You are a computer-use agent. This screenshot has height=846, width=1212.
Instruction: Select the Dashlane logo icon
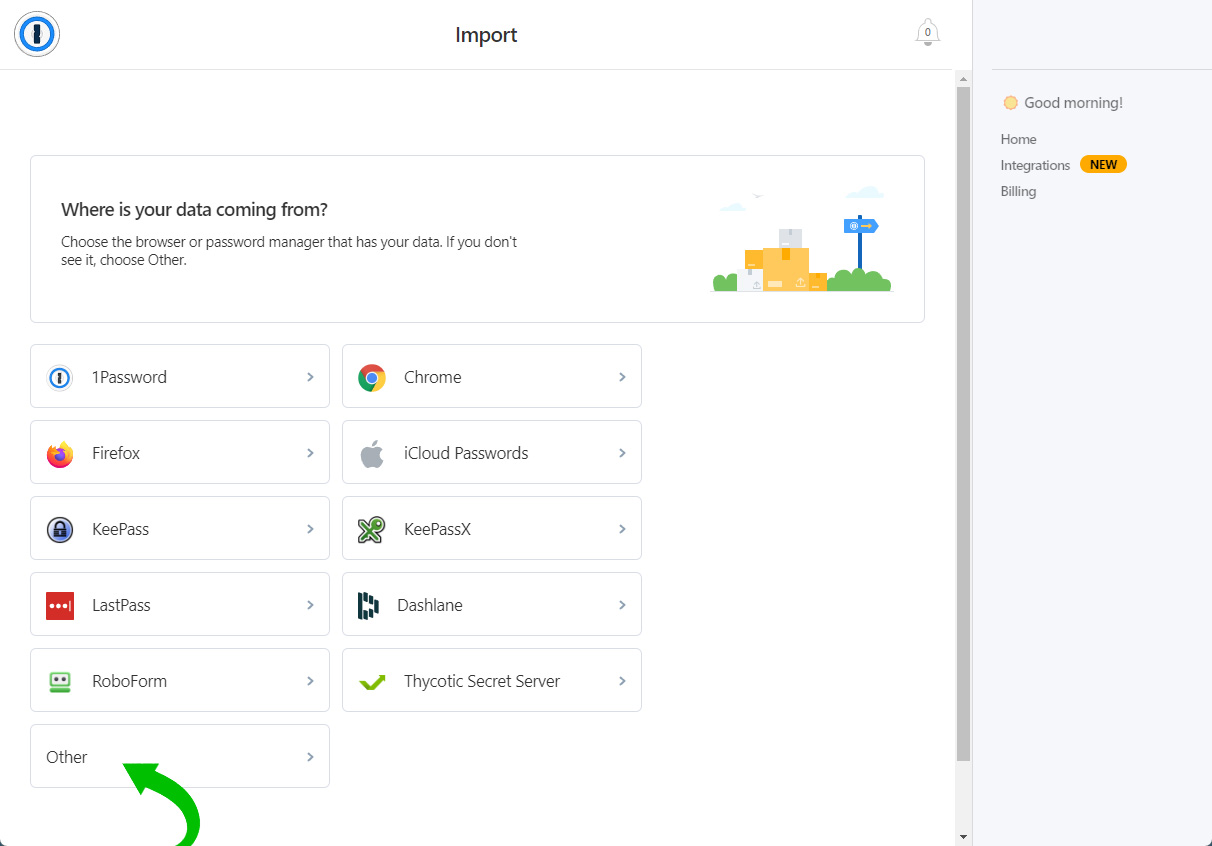coord(368,605)
